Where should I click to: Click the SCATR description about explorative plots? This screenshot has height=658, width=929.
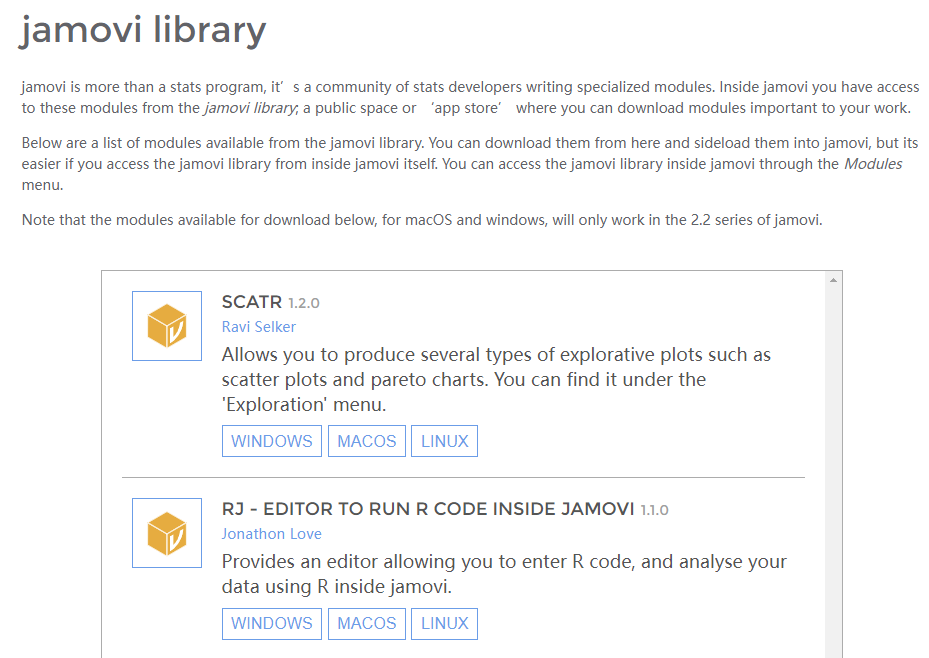point(496,380)
